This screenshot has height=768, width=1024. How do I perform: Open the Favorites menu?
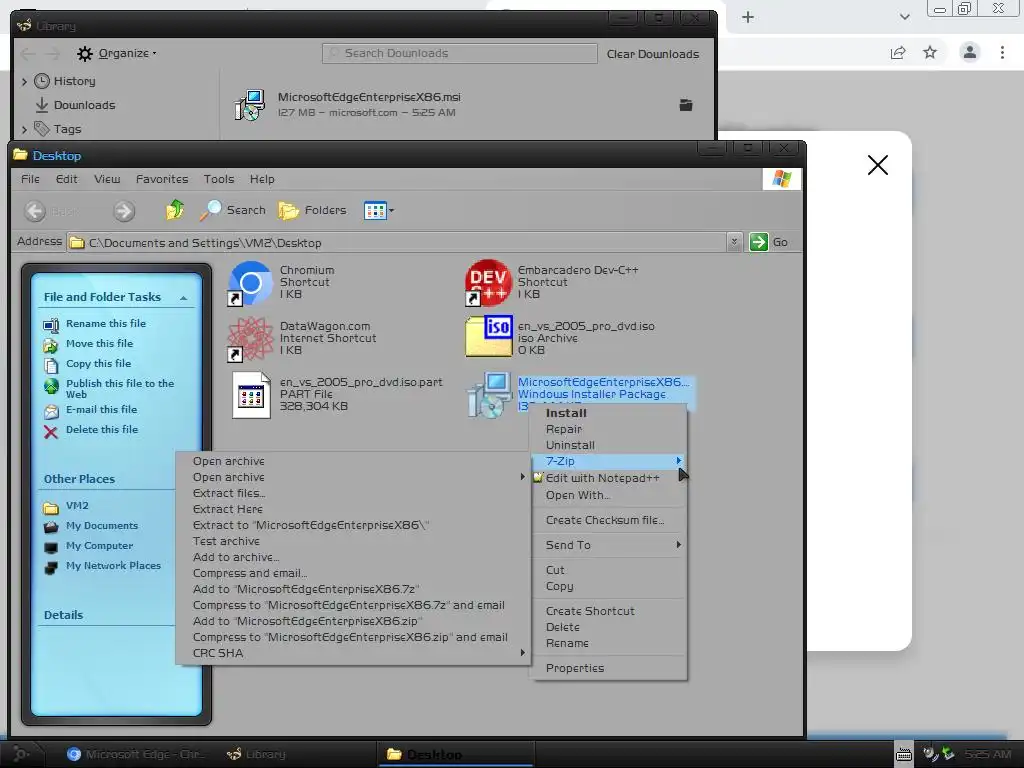tap(162, 179)
